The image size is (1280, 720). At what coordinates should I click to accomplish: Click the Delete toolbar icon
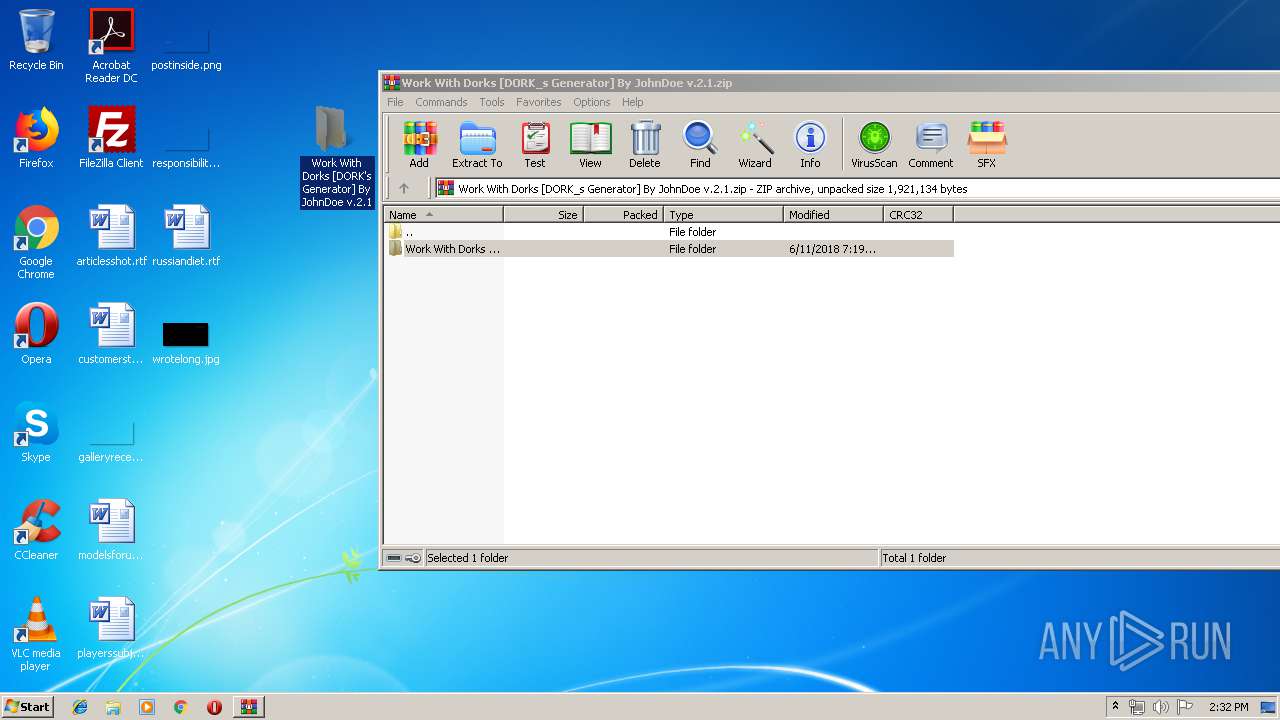coord(645,145)
